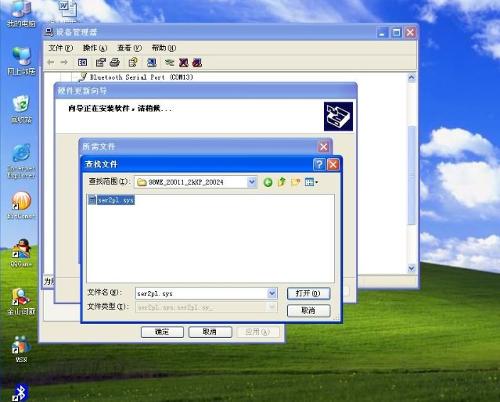
Task: Click the 取消 Cancel button in Find File dialog
Action: point(308,311)
